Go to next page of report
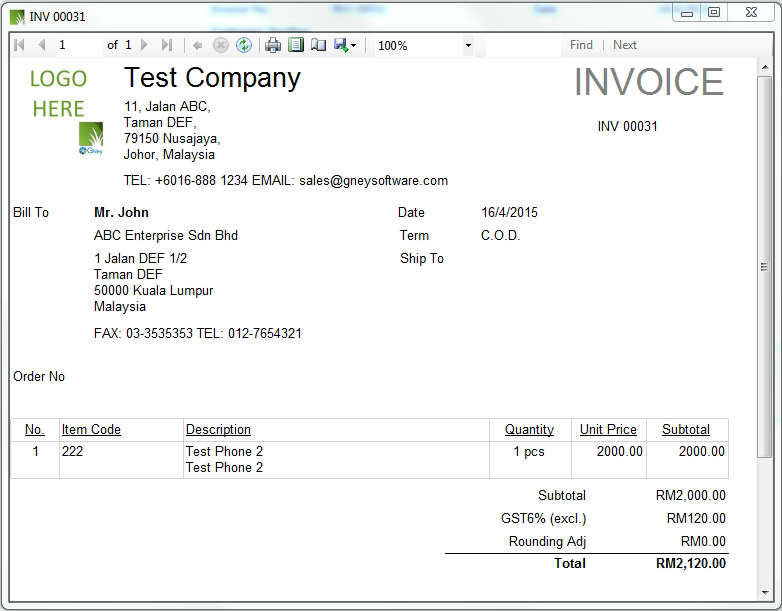 pyautogui.click(x=144, y=45)
